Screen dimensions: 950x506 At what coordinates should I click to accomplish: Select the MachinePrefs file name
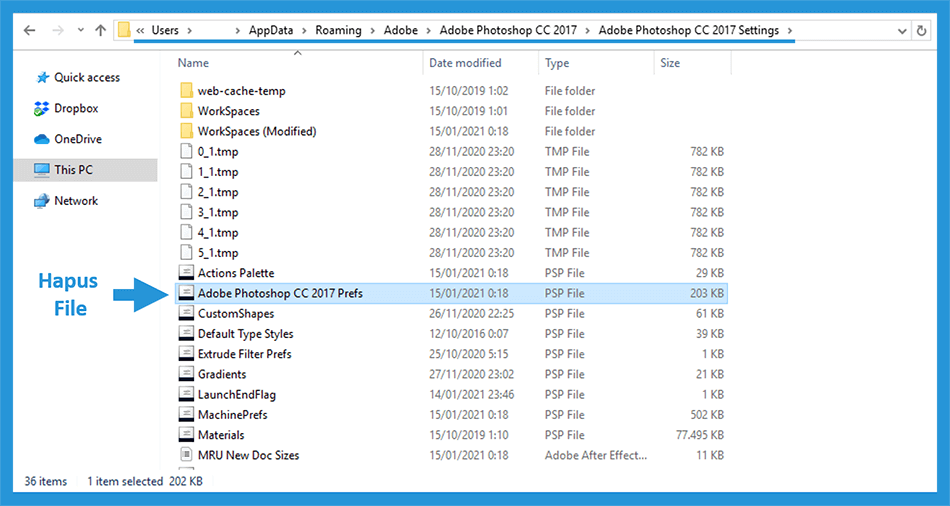click(x=232, y=415)
